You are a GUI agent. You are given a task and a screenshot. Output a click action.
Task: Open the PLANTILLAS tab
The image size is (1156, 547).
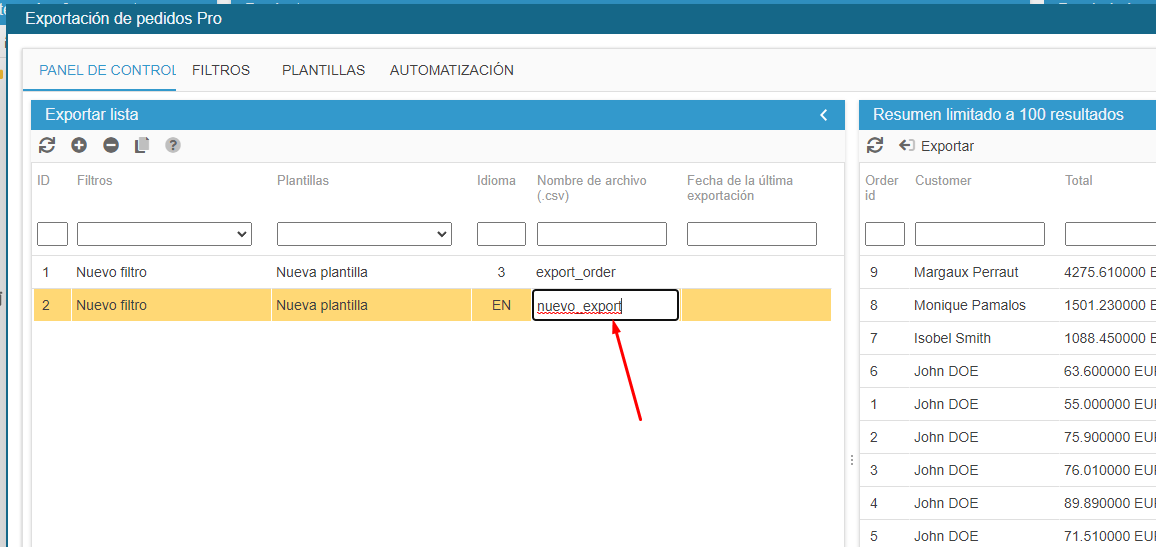click(x=323, y=71)
